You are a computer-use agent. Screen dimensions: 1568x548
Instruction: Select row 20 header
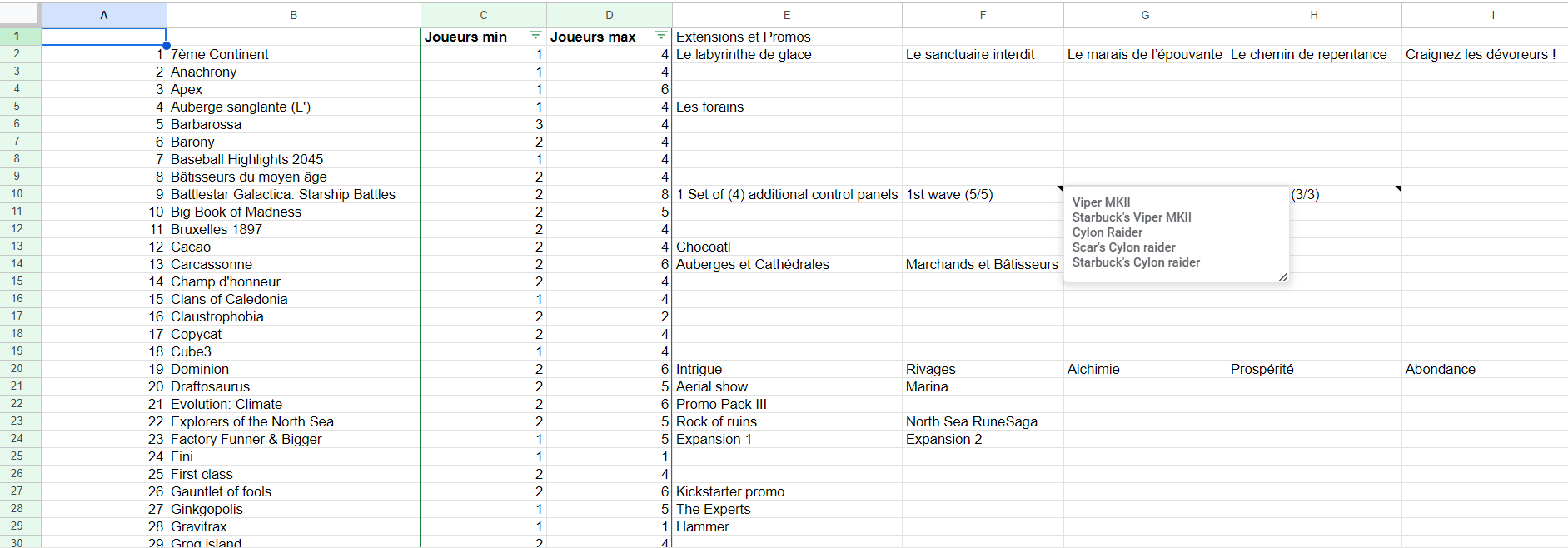[x=17, y=369]
